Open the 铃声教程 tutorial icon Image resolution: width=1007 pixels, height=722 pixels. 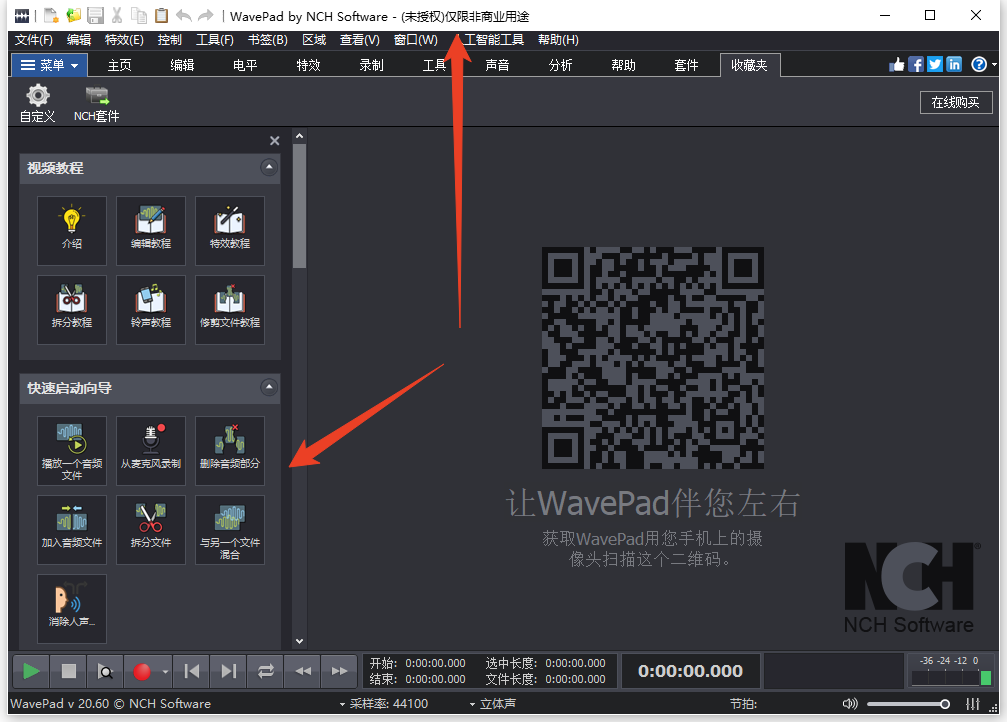pos(150,309)
